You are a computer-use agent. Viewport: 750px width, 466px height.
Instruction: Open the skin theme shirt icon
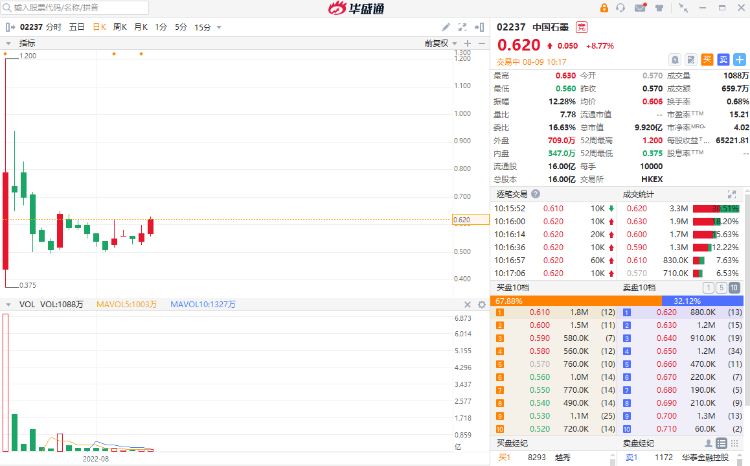point(659,8)
